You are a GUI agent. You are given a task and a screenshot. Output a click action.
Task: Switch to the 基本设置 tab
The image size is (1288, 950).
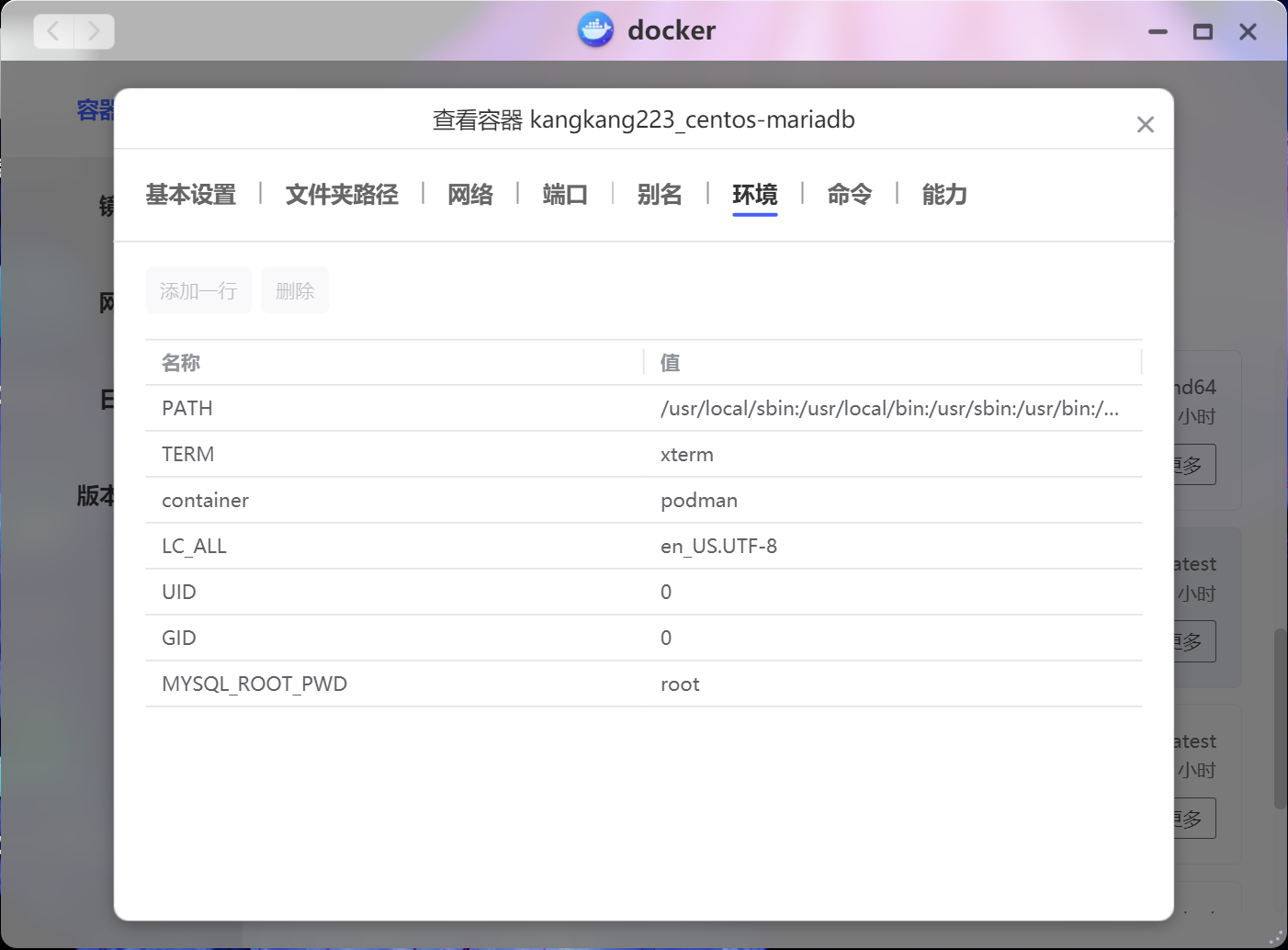(191, 195)
